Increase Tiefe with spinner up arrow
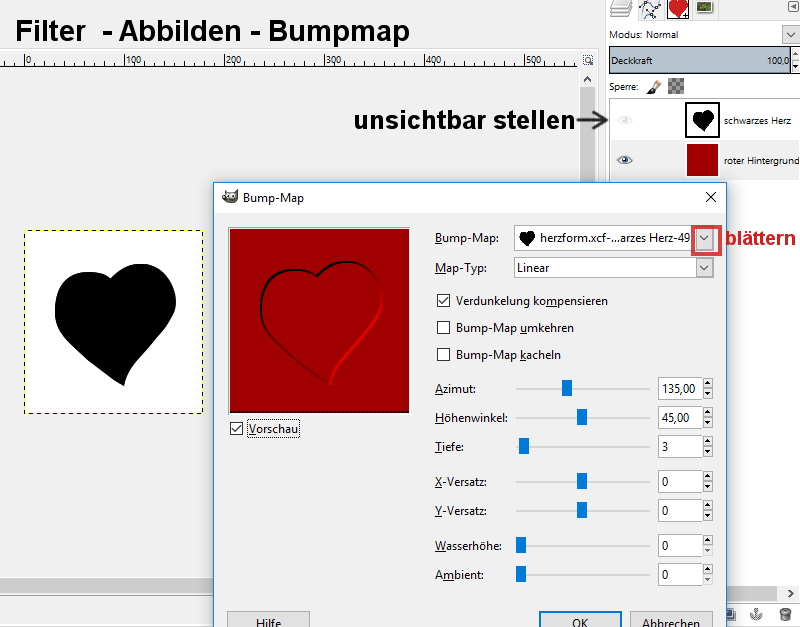Screen dimensions: 800x627 coord(708,441)
